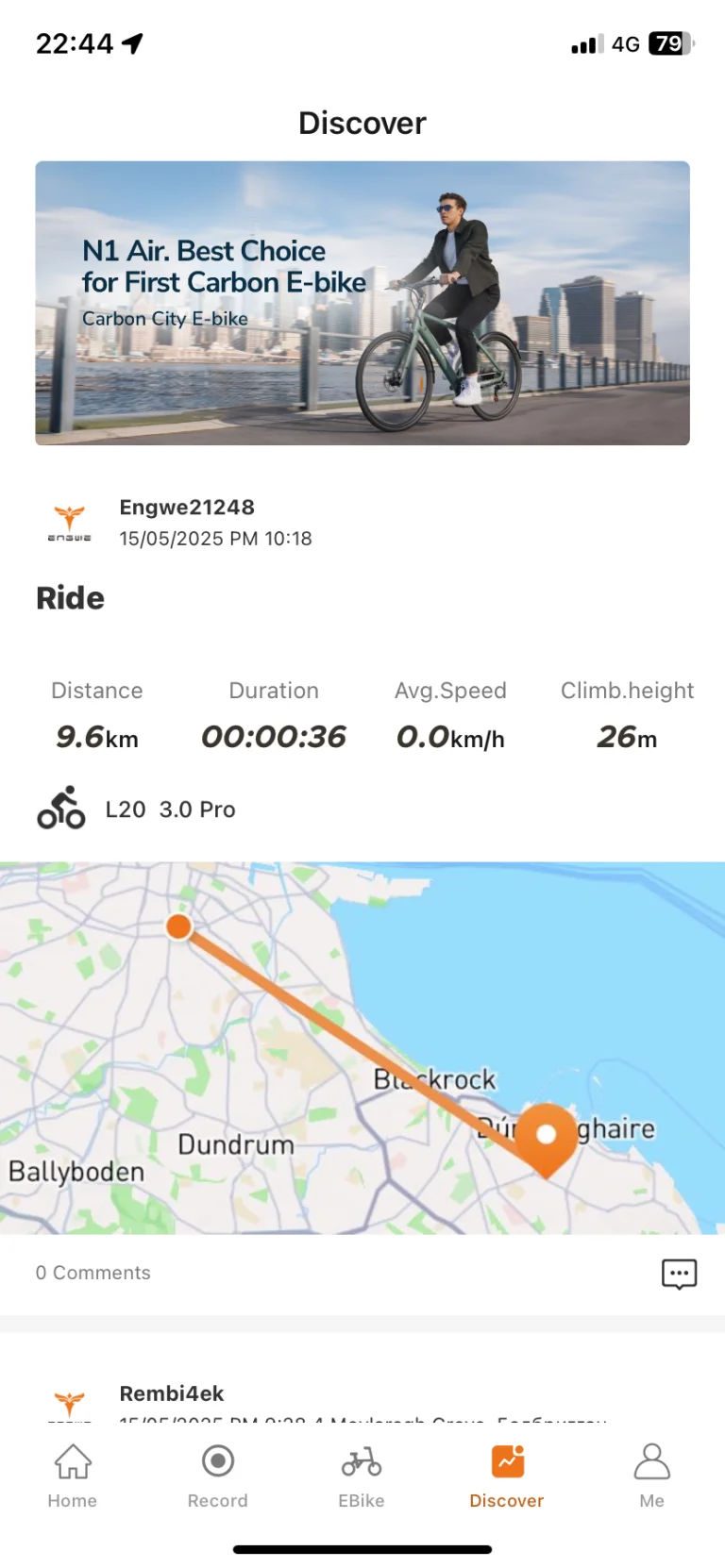Open the Discover tab
The width and height of the screenshot is (725, 1568).
coord(506,1476)
